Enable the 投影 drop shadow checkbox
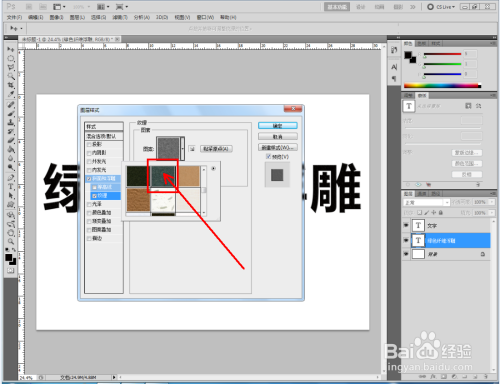 click(89, 144)
